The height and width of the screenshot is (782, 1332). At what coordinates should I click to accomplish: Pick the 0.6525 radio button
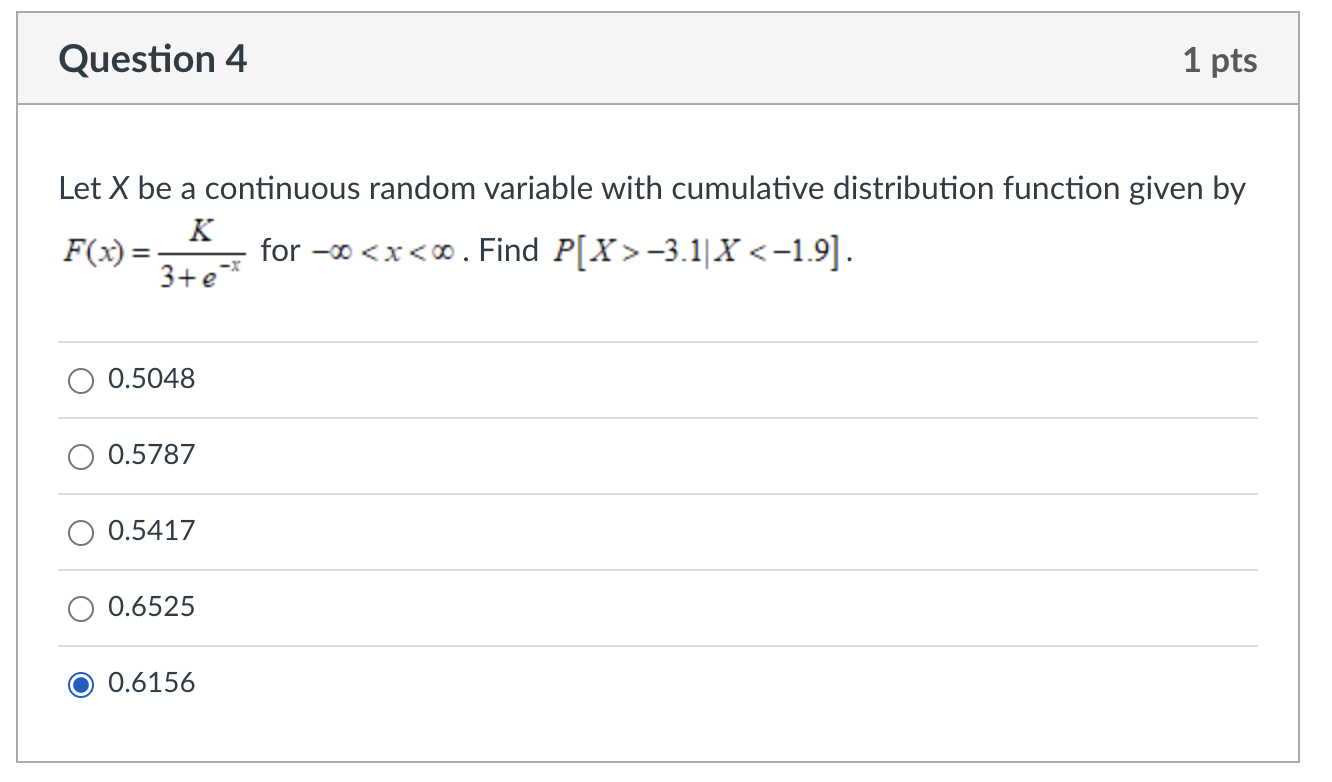[81, 608]
